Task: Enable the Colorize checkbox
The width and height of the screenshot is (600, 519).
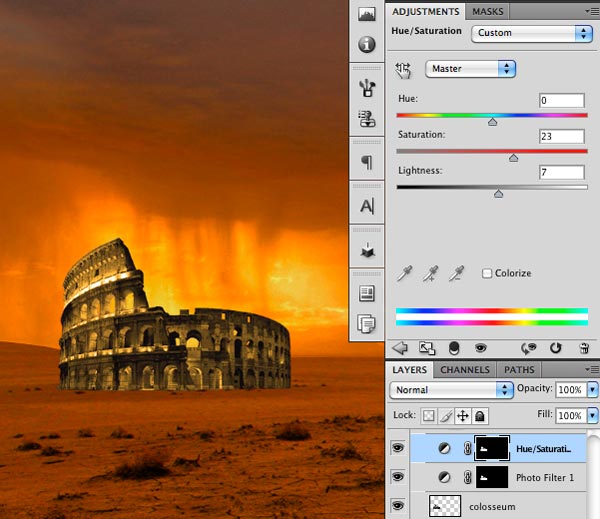Action: (x=487, y=273)
